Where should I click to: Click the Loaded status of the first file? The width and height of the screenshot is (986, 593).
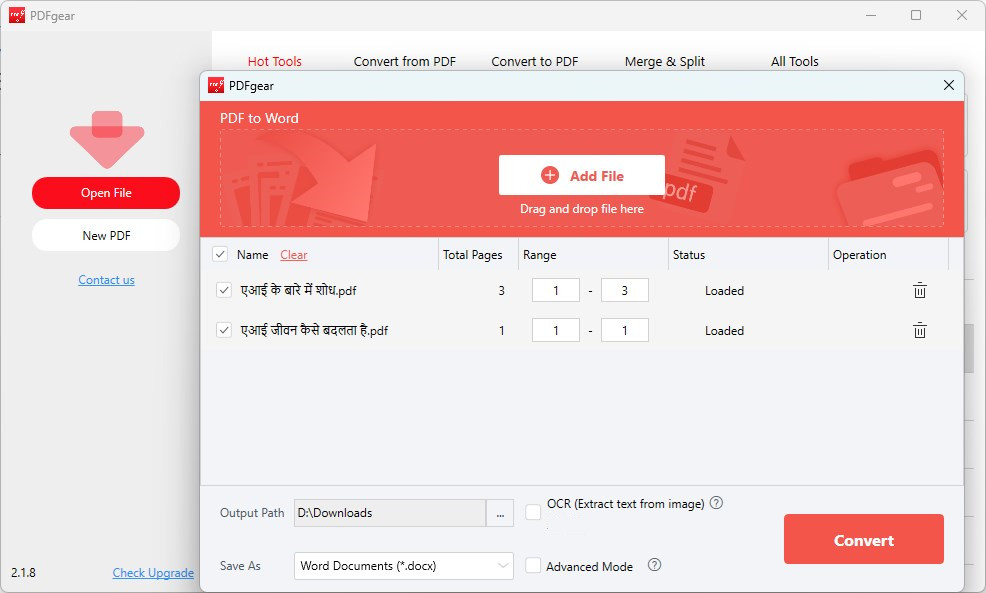coord(724,291)
